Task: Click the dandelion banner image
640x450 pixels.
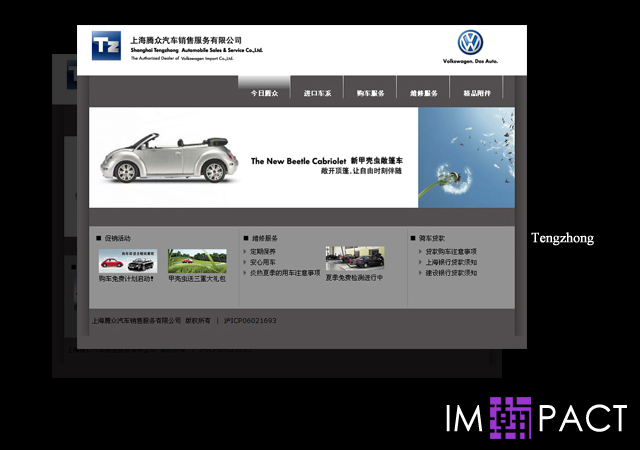Action: pos(466,158)
